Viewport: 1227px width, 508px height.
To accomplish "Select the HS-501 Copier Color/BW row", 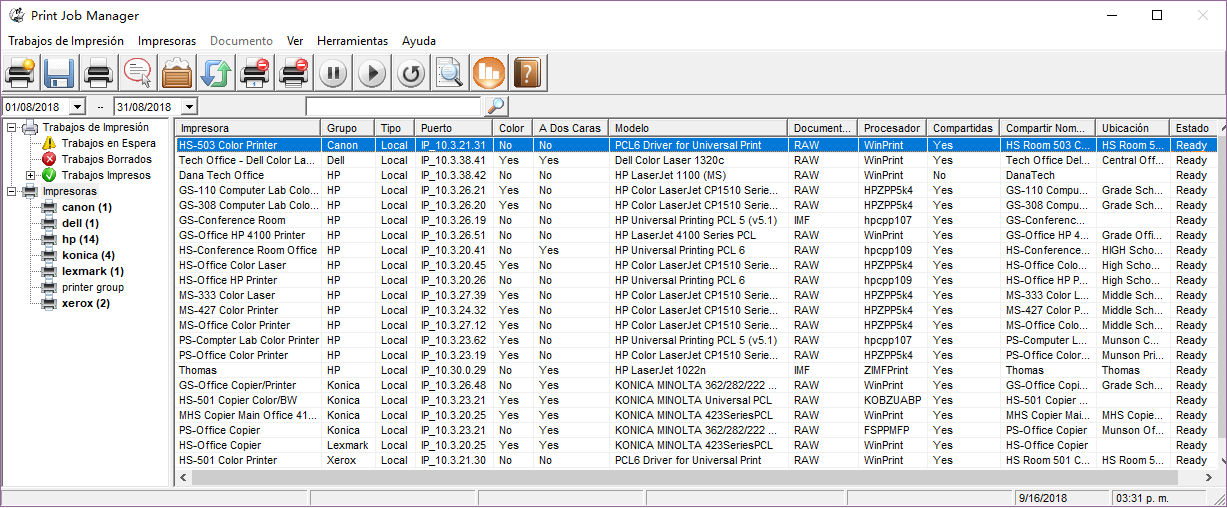I will tap(697, 400).
